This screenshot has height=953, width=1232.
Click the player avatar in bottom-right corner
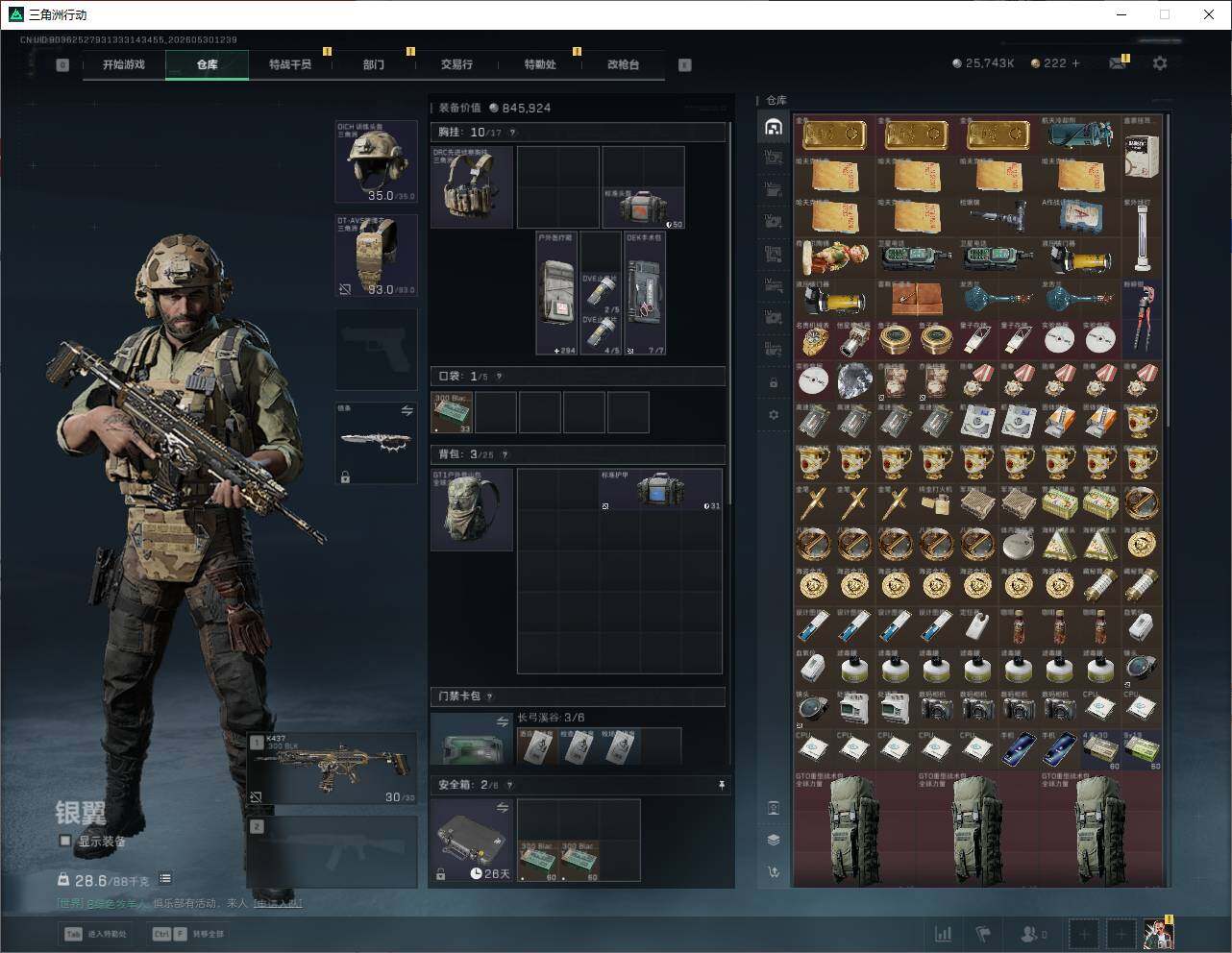pos(1158,934)
